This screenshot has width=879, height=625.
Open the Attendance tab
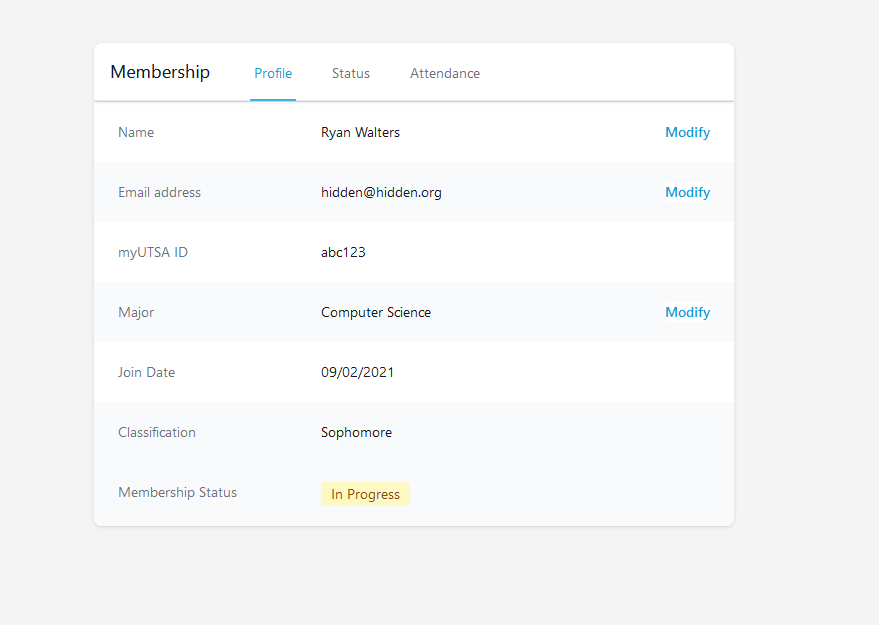click(x=445, y=73)
